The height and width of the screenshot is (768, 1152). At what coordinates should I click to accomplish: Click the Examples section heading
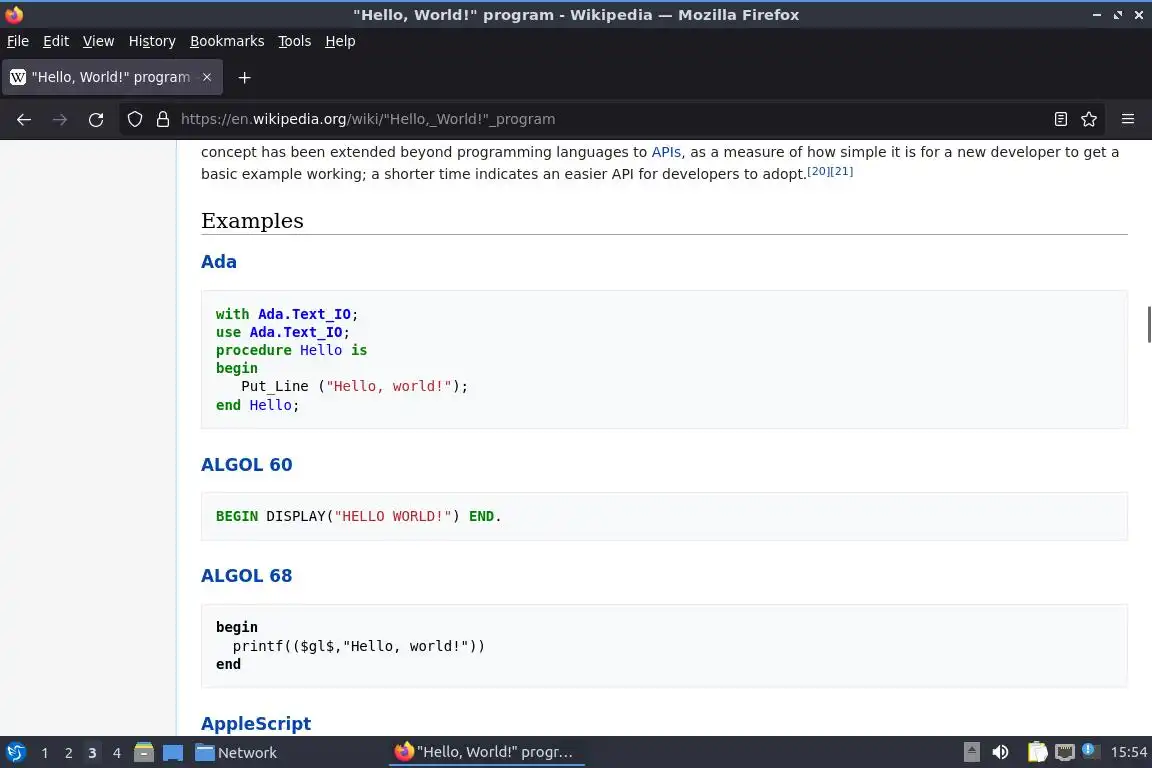(252, 220)
